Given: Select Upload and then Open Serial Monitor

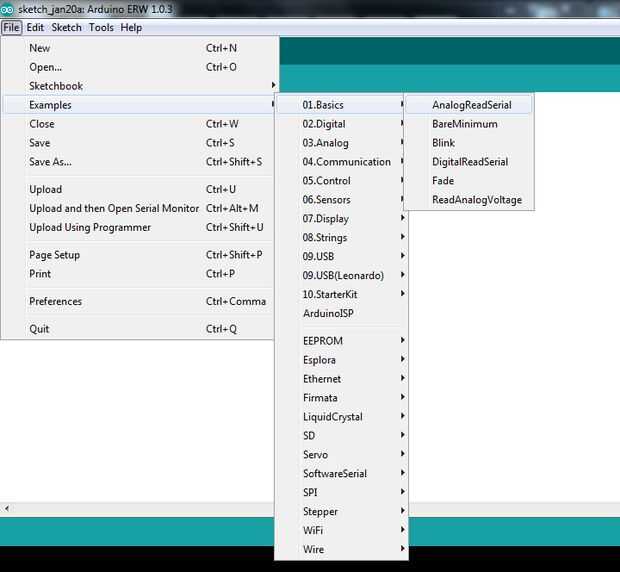Looking at the screenshot, I should coord(139,209).
